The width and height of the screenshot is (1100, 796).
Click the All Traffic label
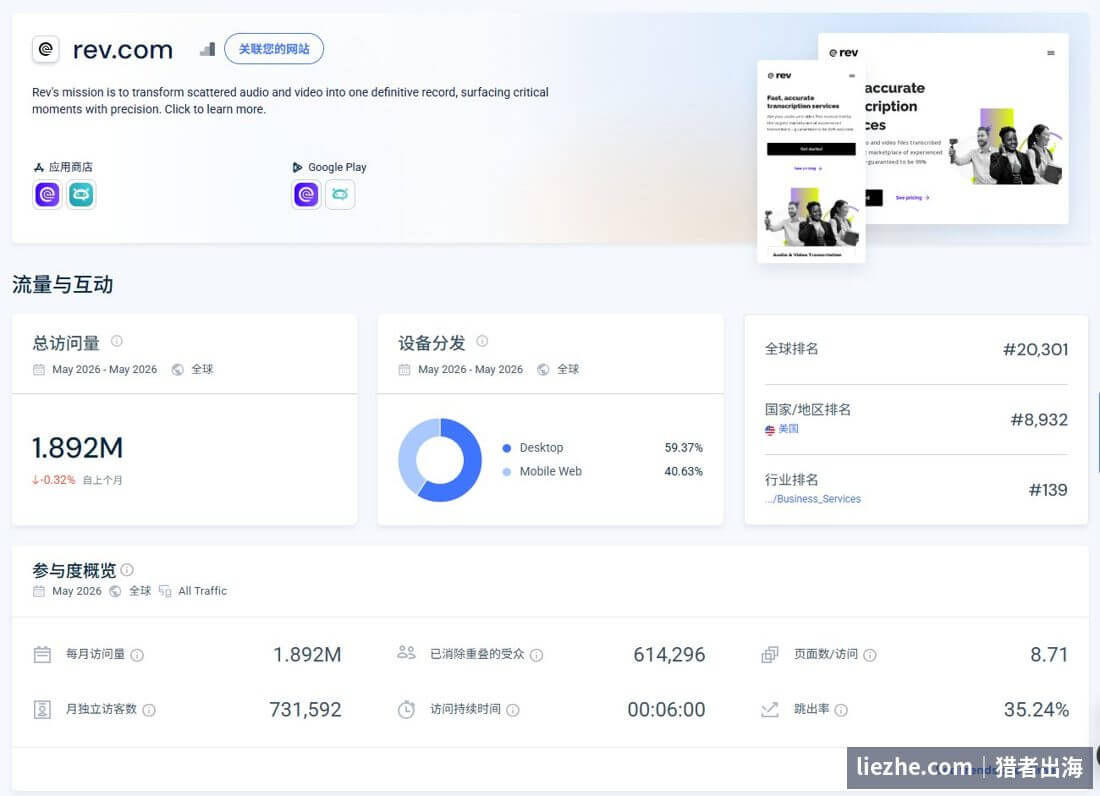[x=203, y=591]
